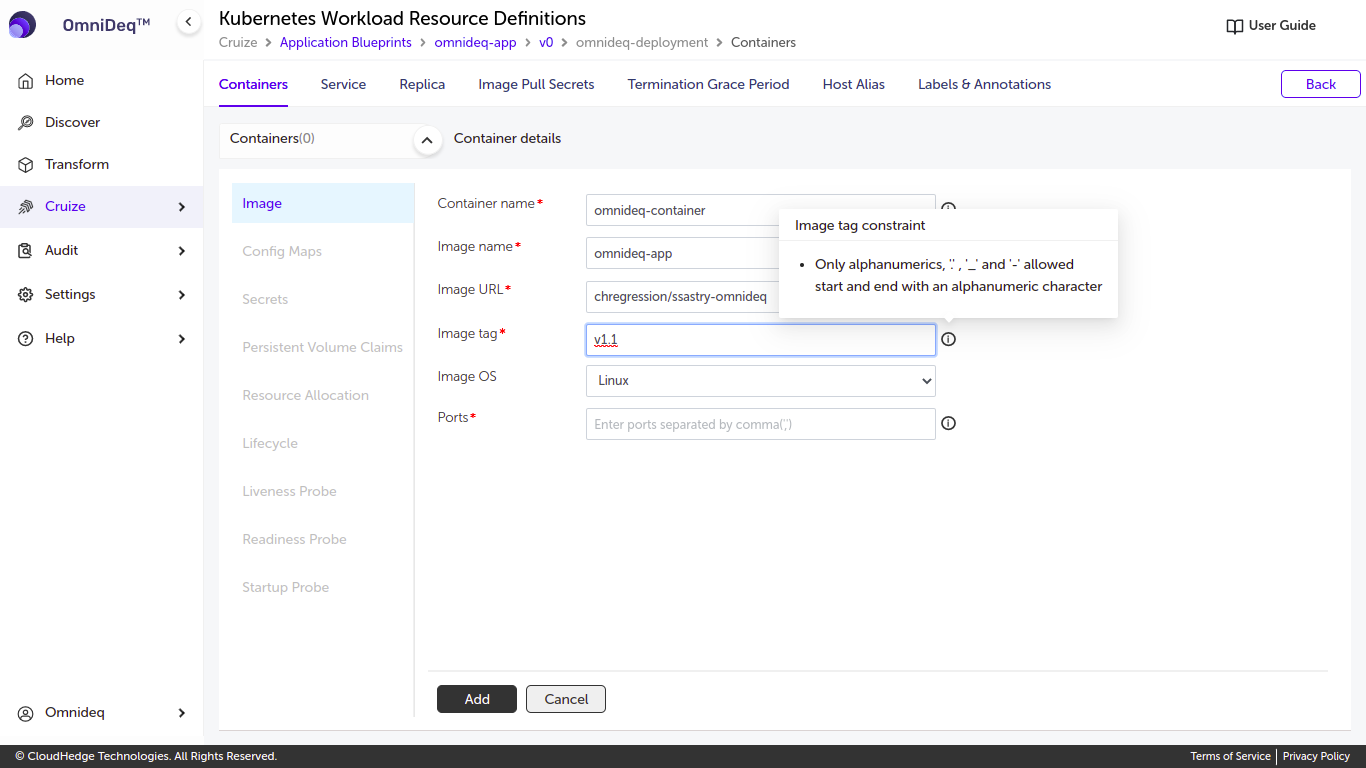Open the Image OS Linux dropdown
This screenshot has height=768, width=1366.
point(761,381)
